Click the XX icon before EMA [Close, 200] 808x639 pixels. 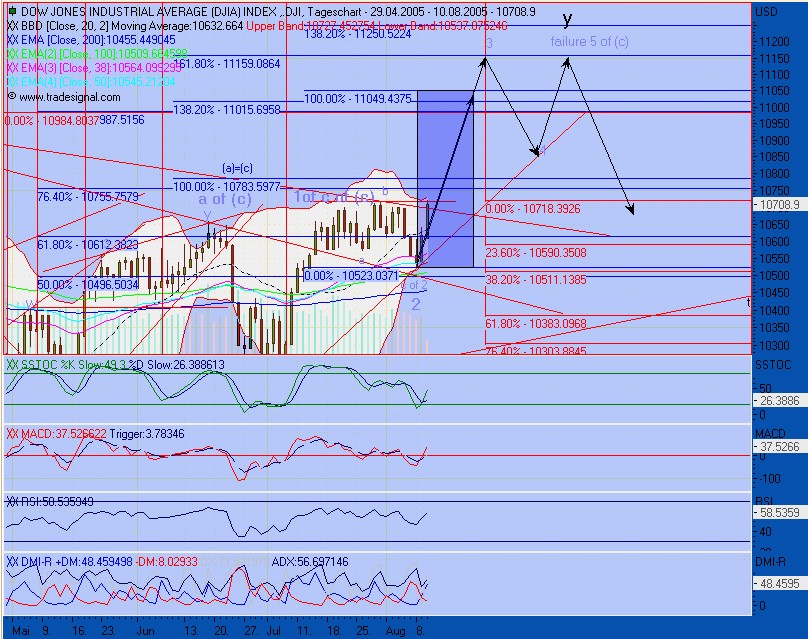pos(13,40)
